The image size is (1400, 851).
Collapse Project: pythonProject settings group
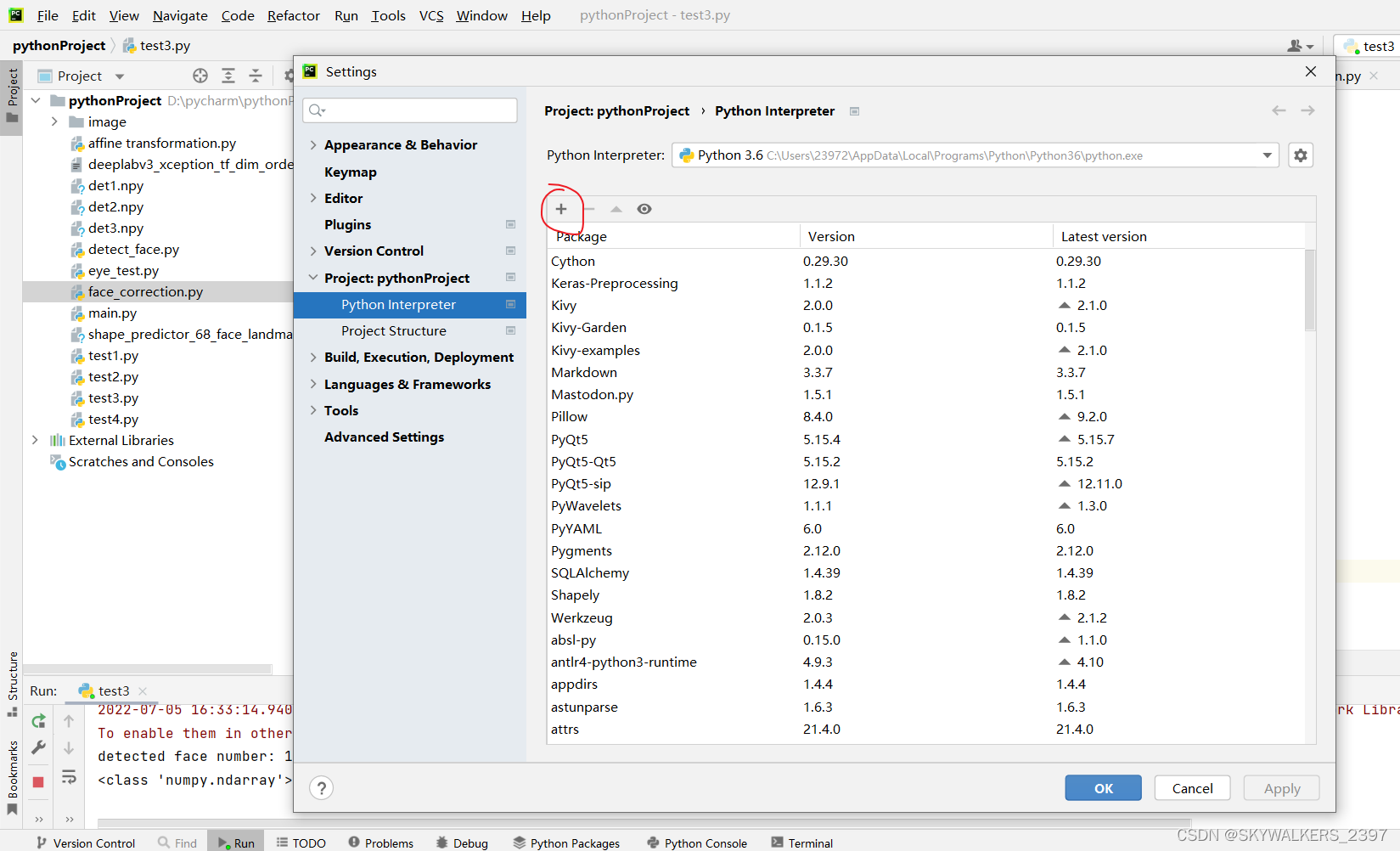click(x=313, y=279)
